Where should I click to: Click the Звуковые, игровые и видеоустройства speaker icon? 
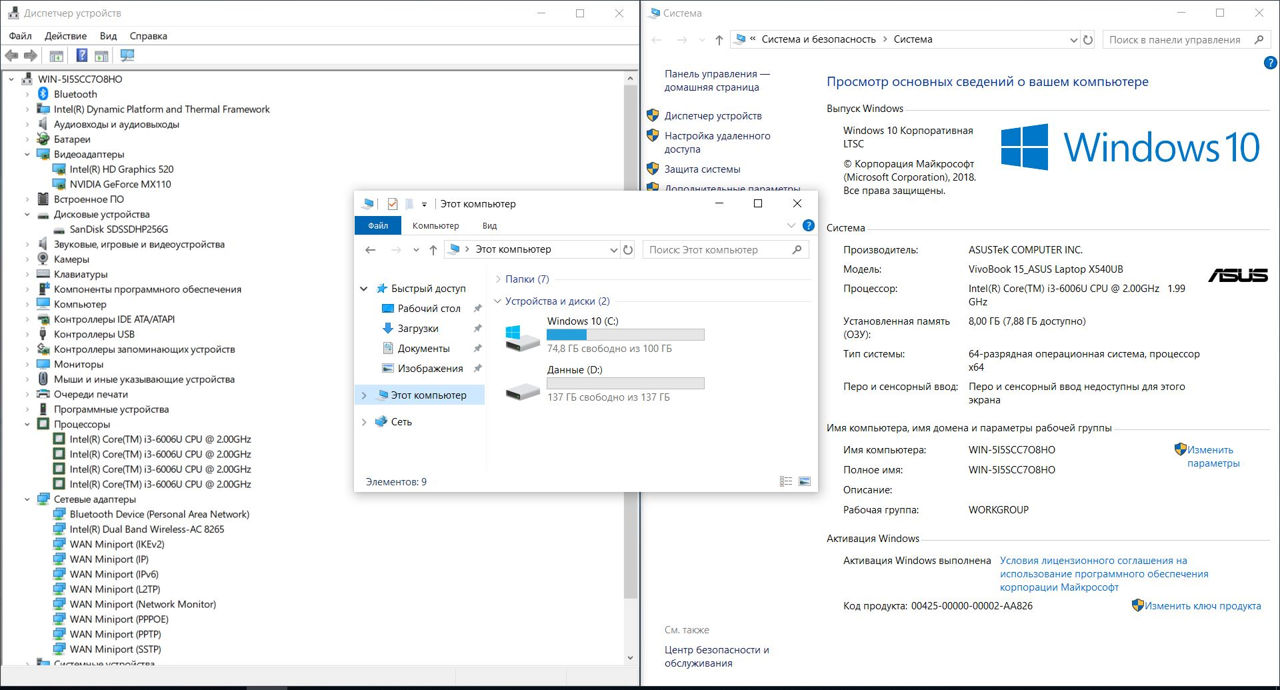[x=43, y=244]
